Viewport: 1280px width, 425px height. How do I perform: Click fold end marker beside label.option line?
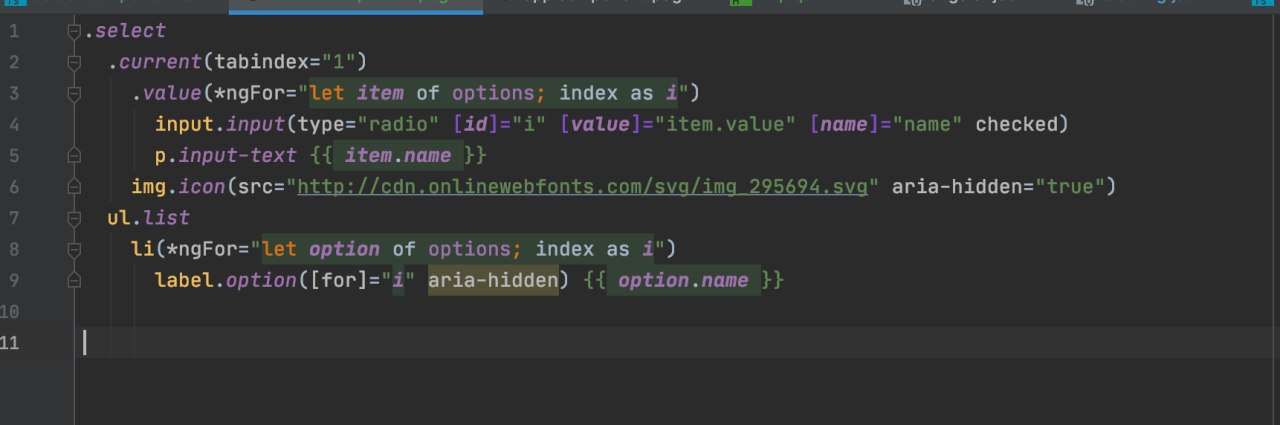(73, 280)
